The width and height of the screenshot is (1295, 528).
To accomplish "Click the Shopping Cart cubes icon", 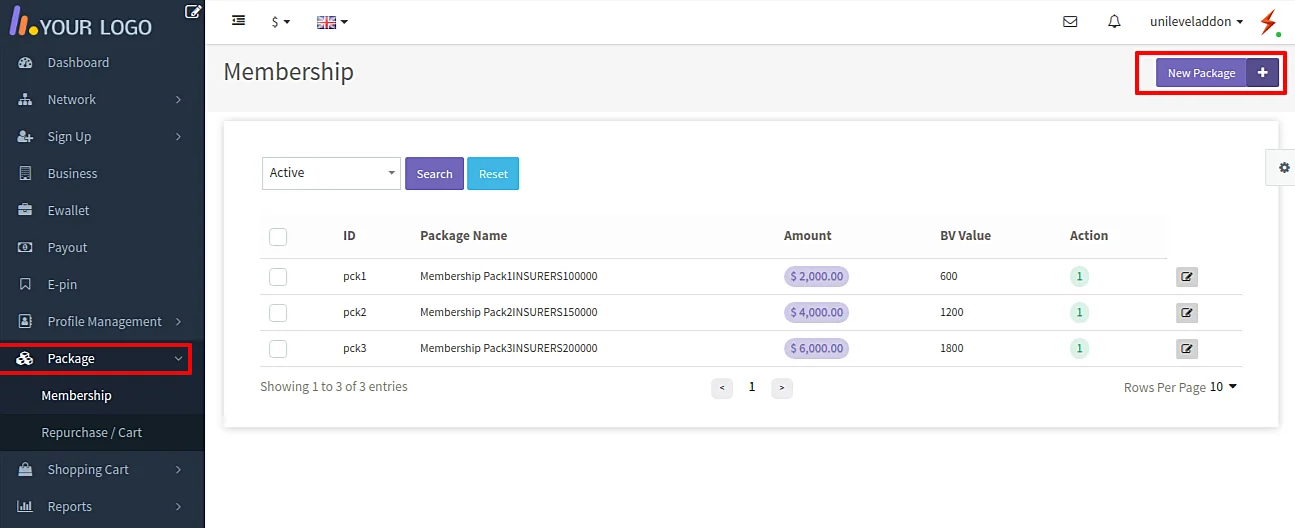I will click(26, 470).
